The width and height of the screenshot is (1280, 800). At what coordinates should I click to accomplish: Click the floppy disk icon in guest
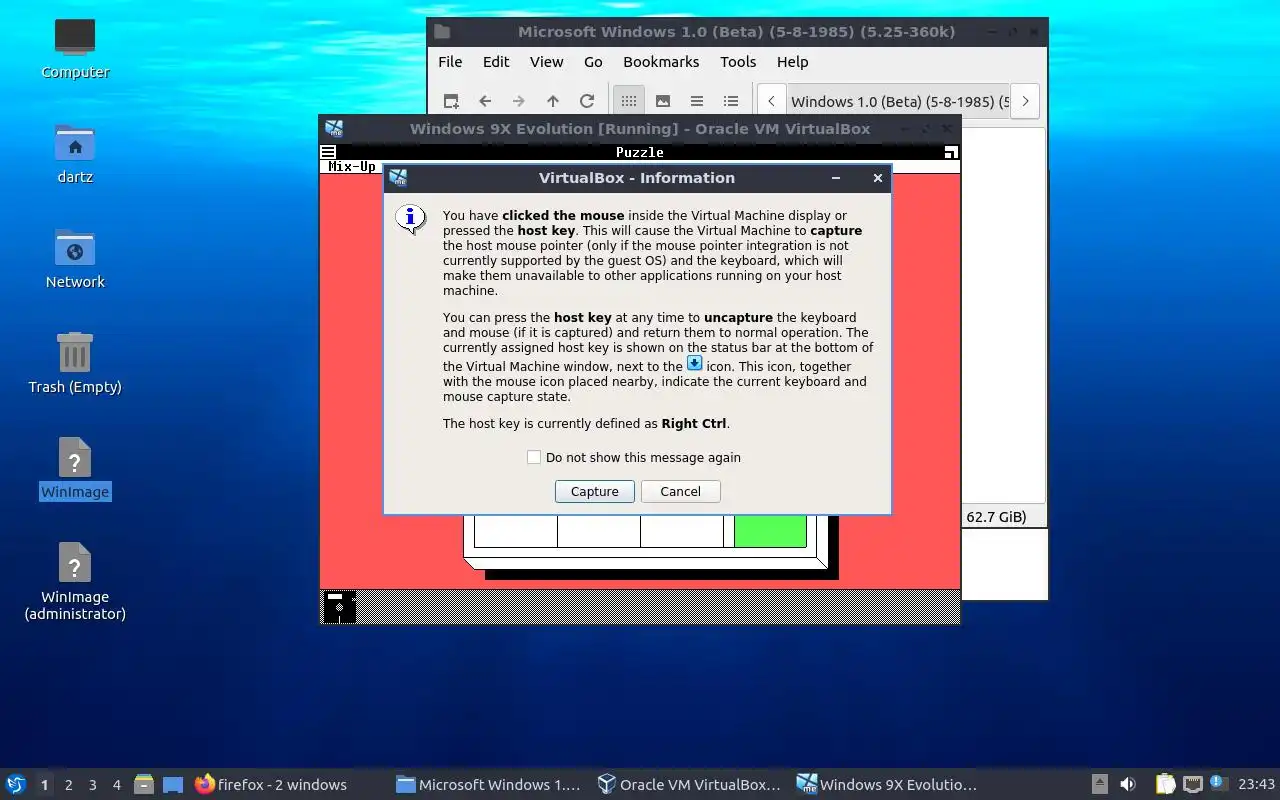click(339, 607)
